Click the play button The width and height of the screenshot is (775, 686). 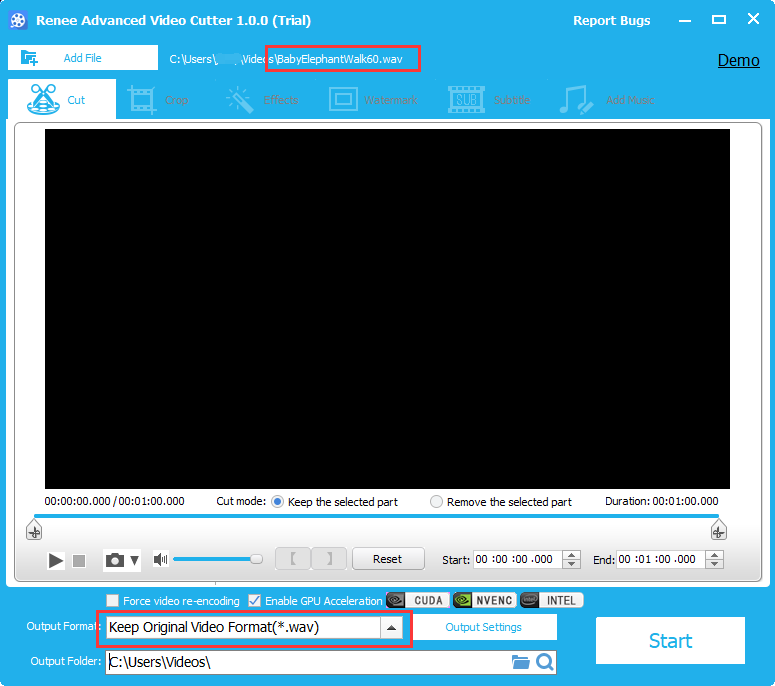pyautogui.click(x=56, y=561)
